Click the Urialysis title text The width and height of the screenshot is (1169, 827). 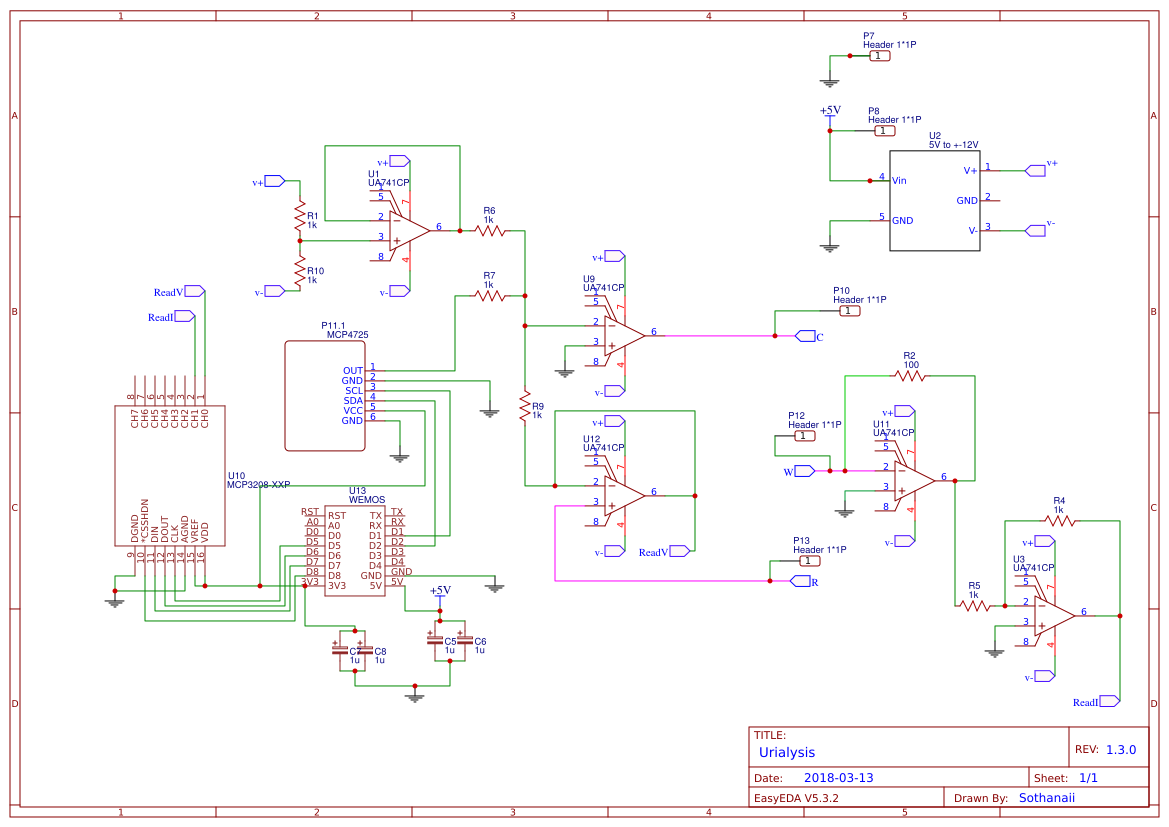[x=789, y=752]
